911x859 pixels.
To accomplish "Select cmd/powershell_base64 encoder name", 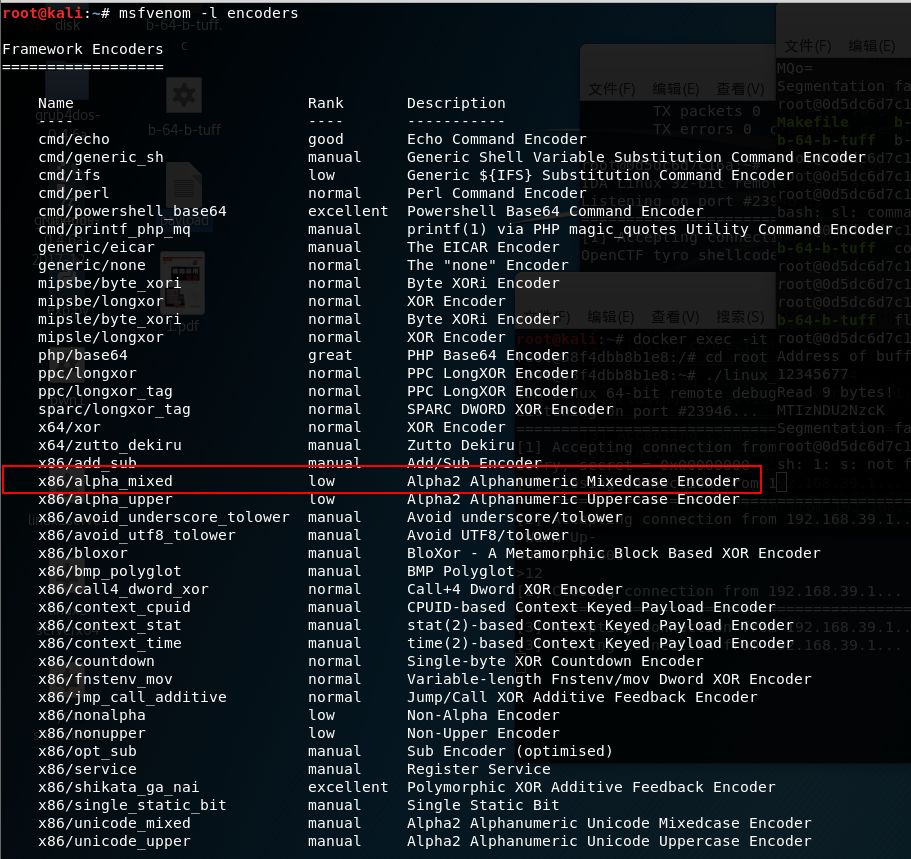I will [132, 211].
